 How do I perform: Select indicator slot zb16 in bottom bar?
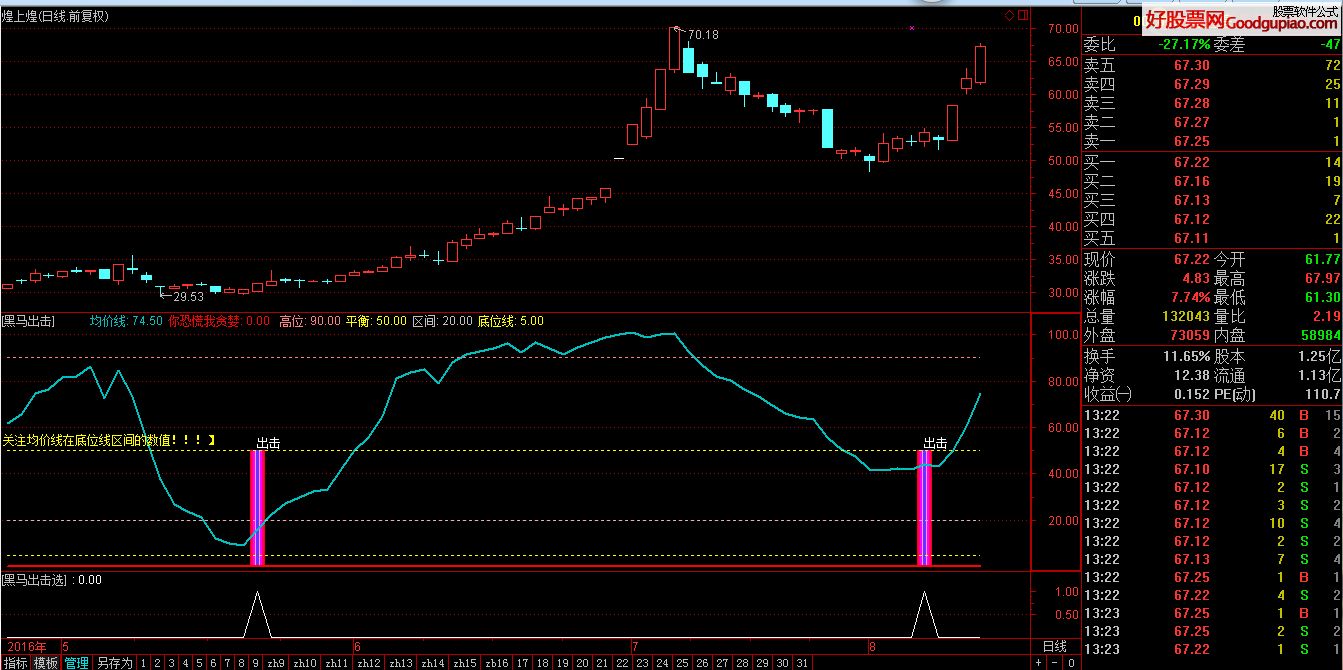pyautogui.click(x=496, y=662)
